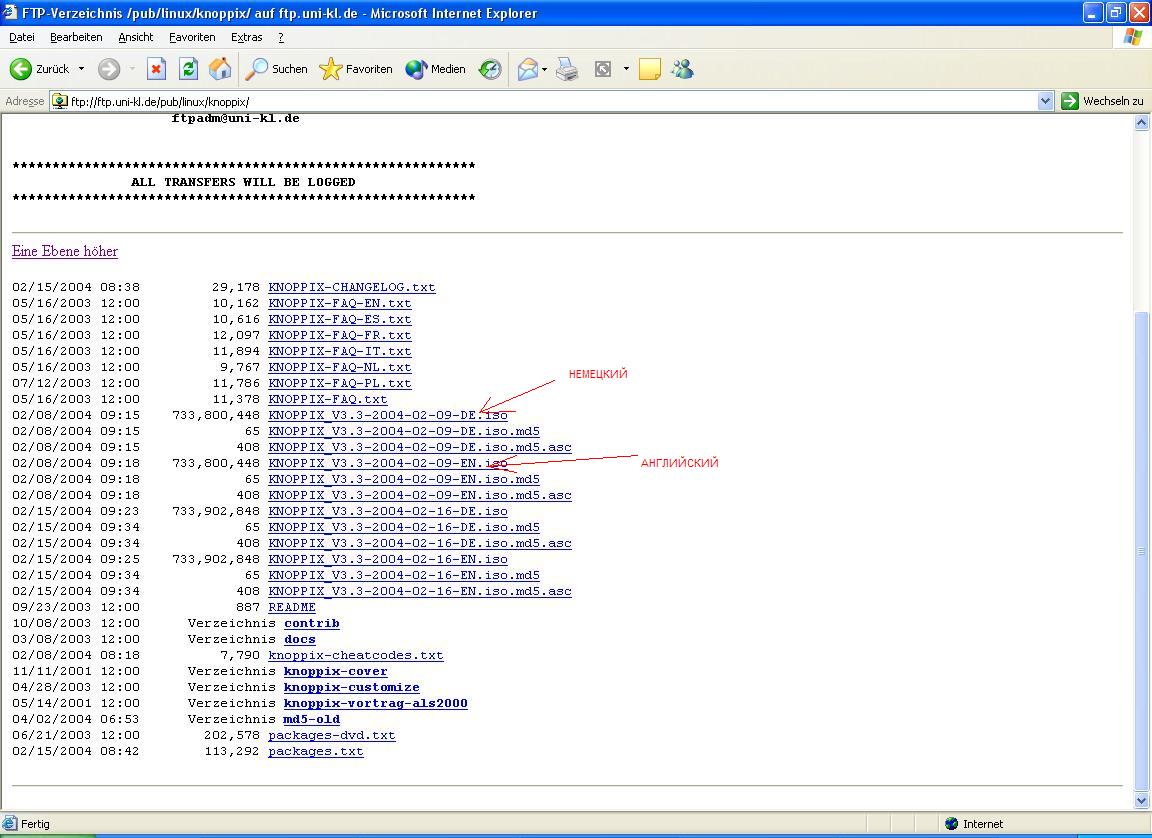Open KNOPPIX-CHANGELOG.txt
This screenshot has width=1152, height=838.
pyautogui.click(x=352, y=287)
